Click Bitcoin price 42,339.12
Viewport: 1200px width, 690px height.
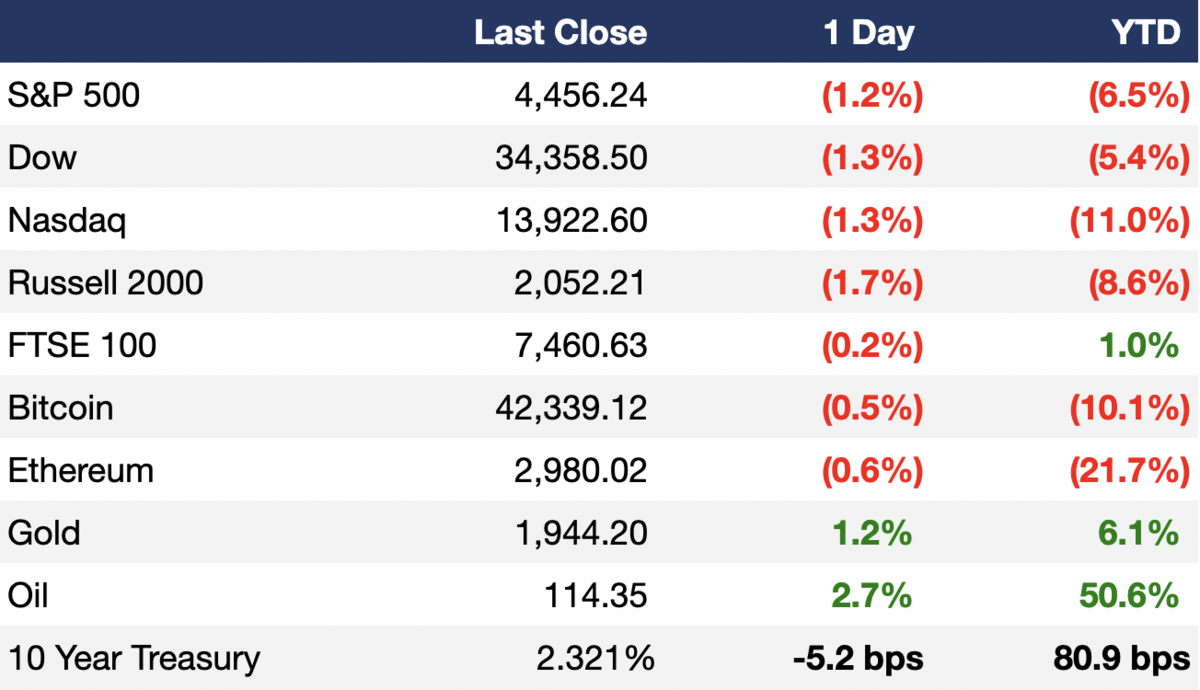(x=571, y=408)
